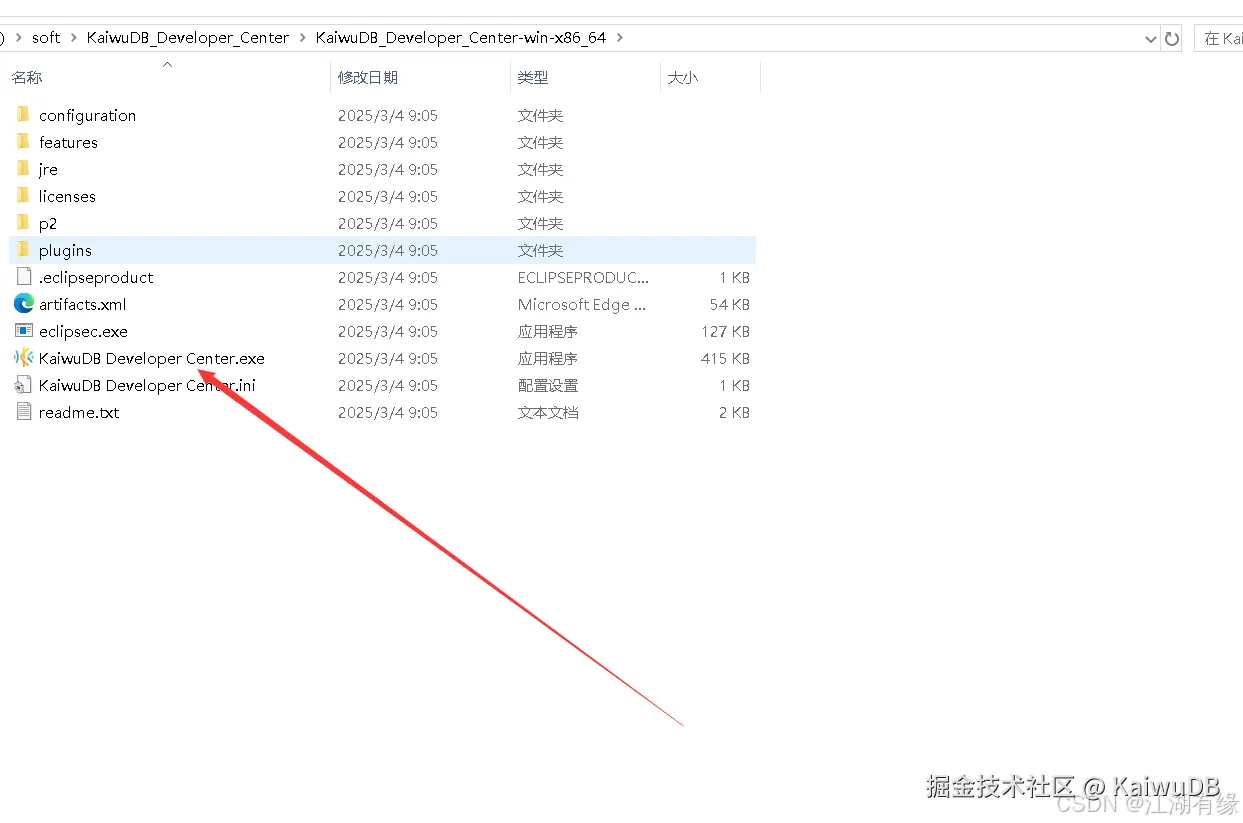Click the ECLIPSEPRODUC... type cell

click(x=583, y=277)
